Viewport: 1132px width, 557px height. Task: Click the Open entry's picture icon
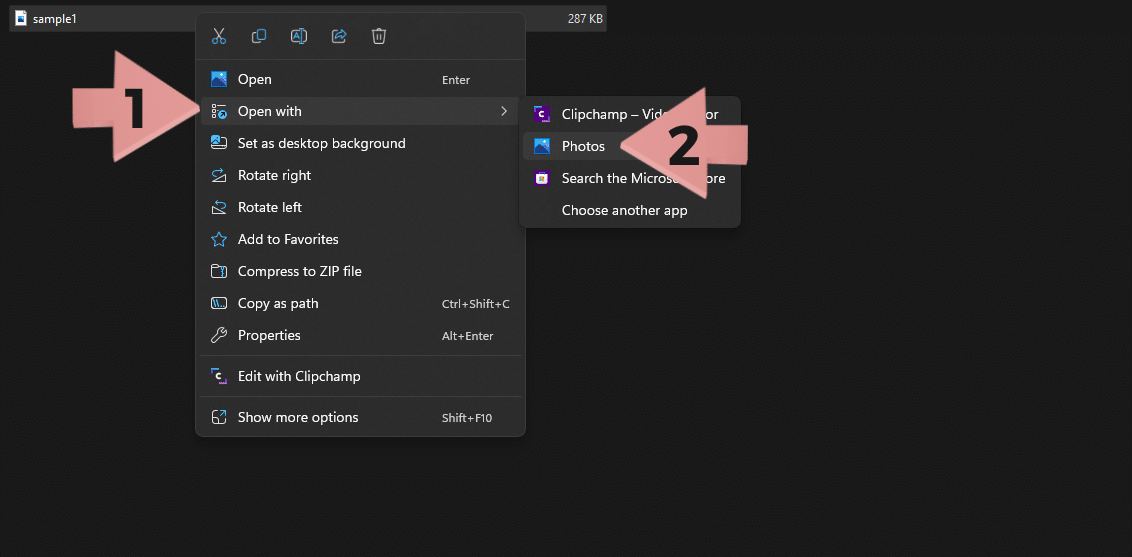pyautogui.click(x=219, y=79)
